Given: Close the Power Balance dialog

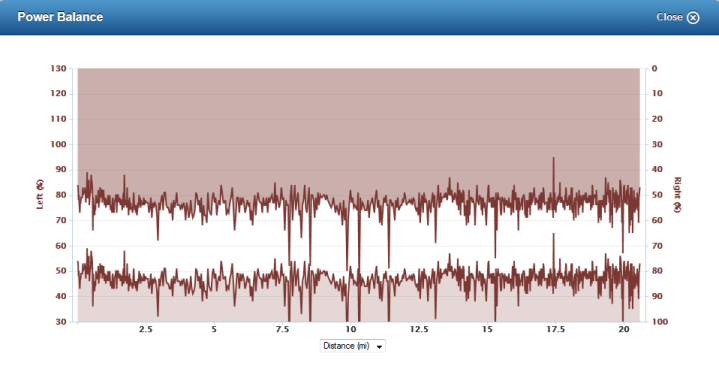Looking at the screenshot, I should pos(677,17).
